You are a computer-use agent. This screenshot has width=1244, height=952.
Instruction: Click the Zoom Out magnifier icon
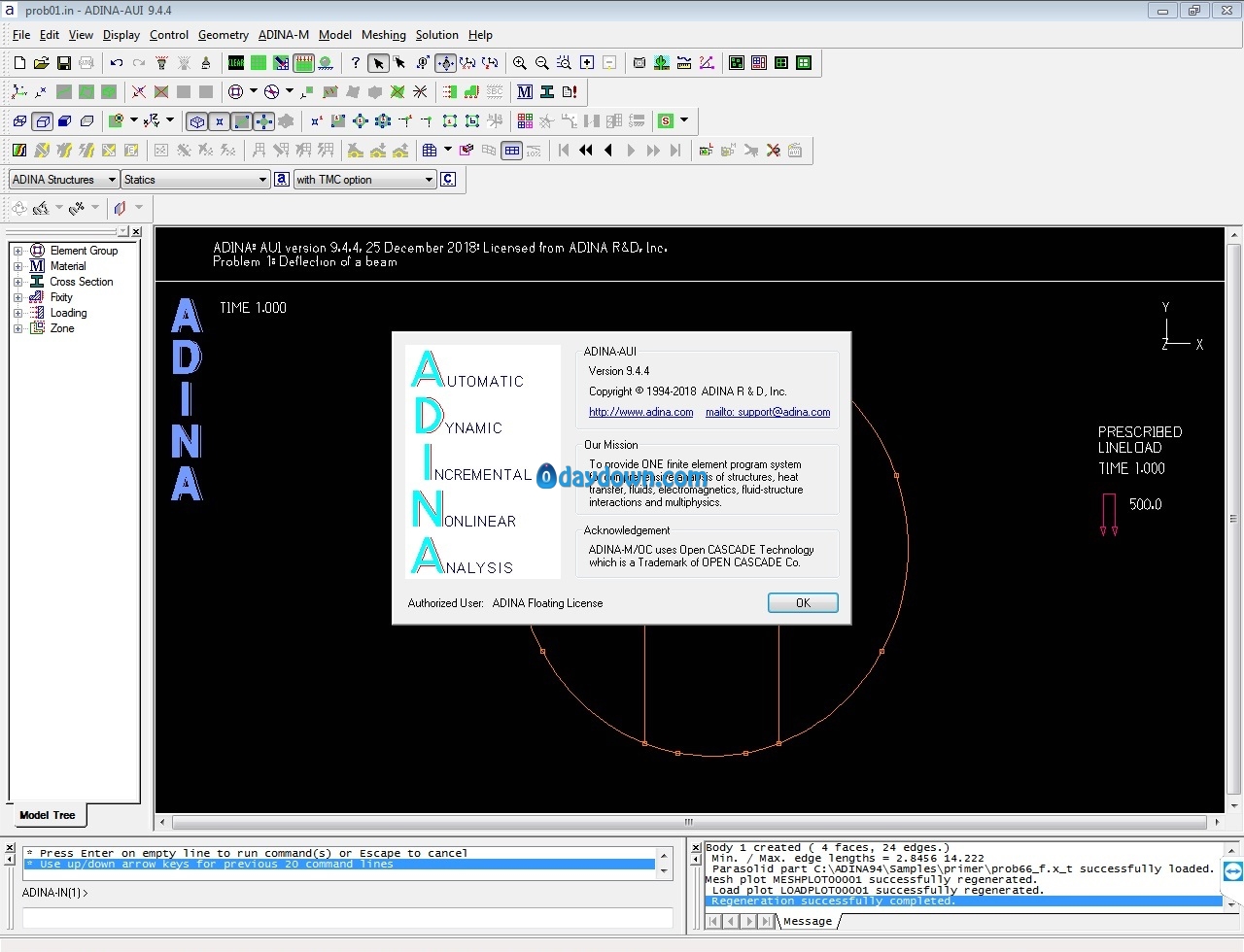click(x=542, y=63)
